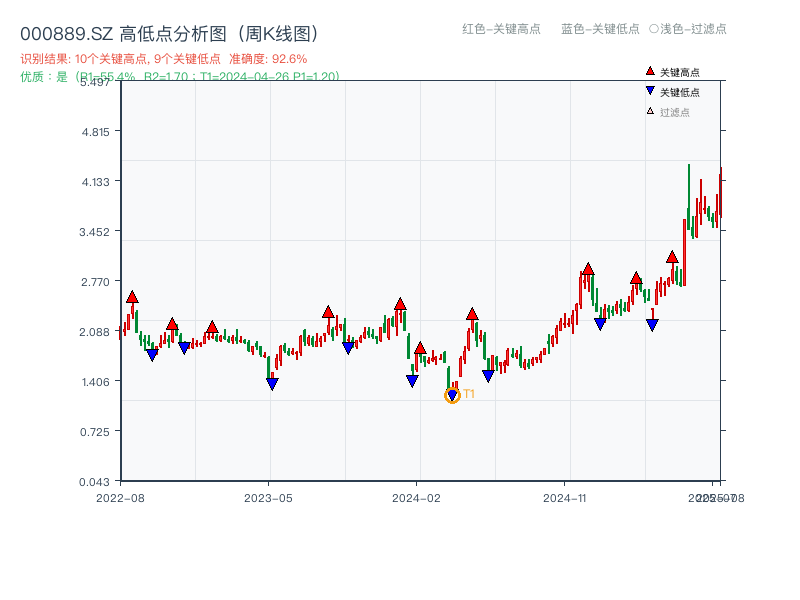This screenshot has width=800, height=600.
Task: Click the T1 circled key low marker
Action: [452, 395]
